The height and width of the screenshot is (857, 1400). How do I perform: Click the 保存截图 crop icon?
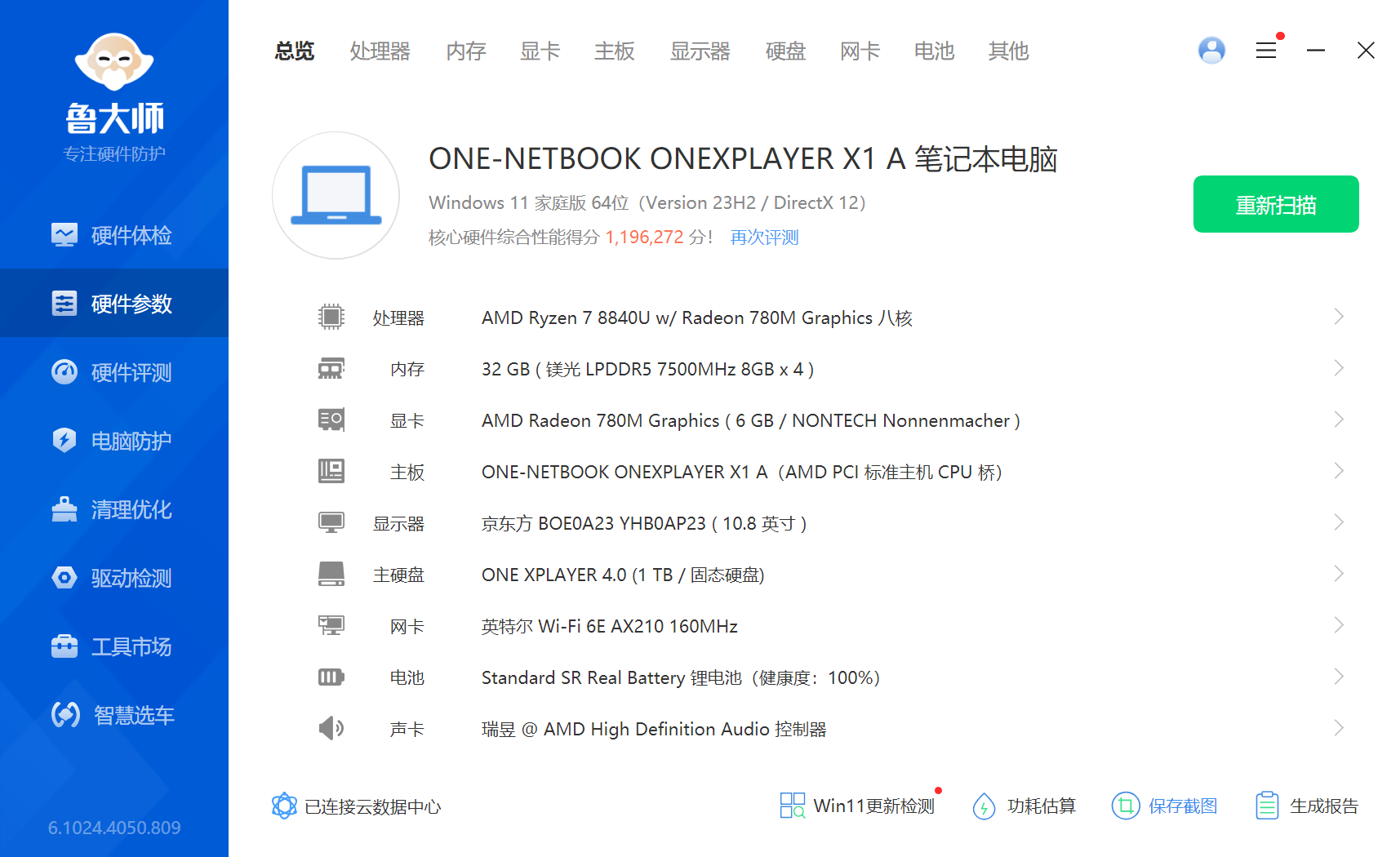pos(1125,806)
